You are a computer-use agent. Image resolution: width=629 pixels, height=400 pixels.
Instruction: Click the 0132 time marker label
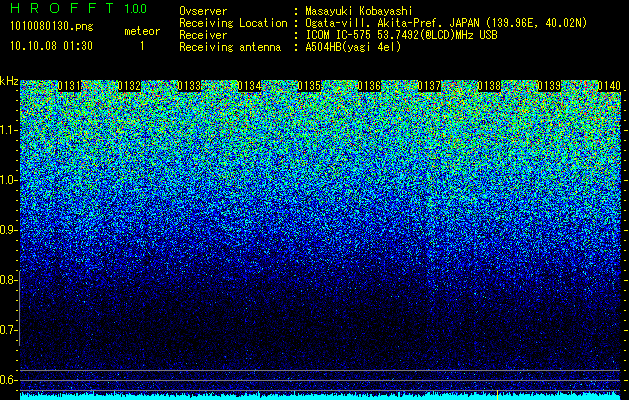tap(129, 86)
